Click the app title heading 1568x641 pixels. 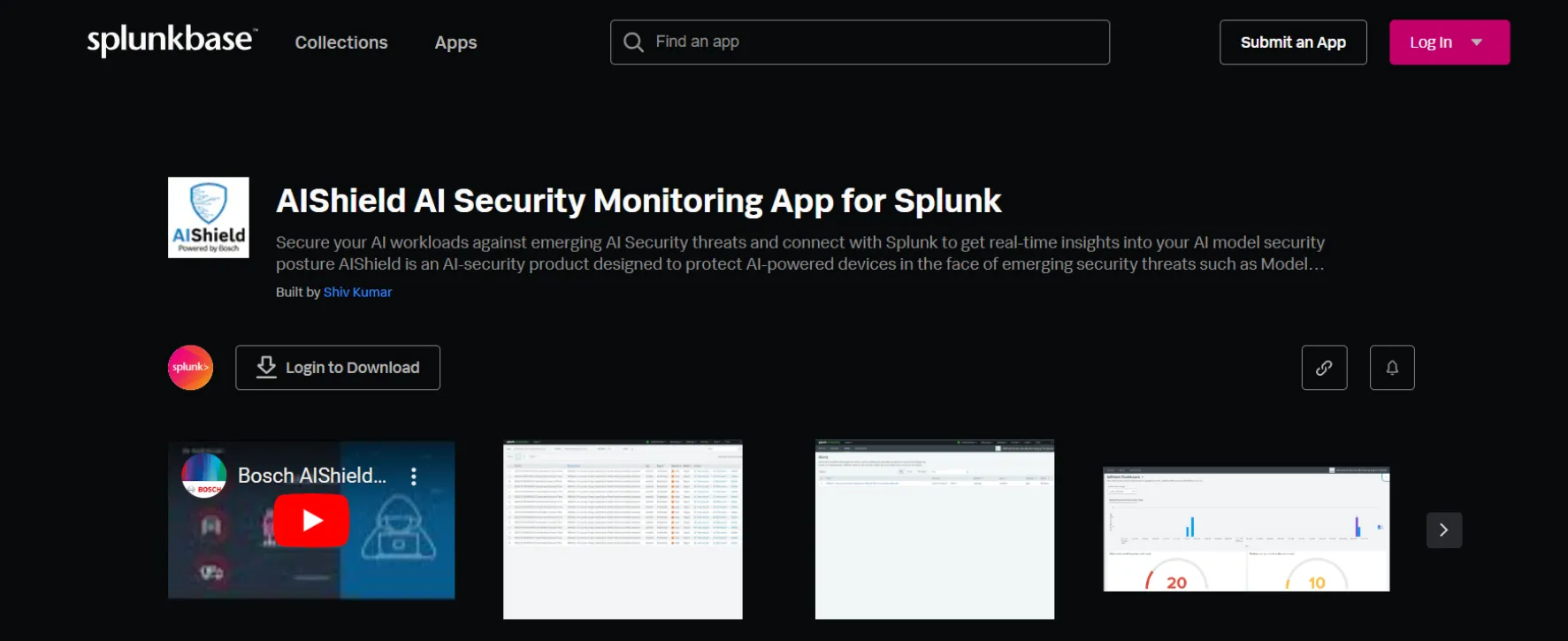tap(639, 201)
